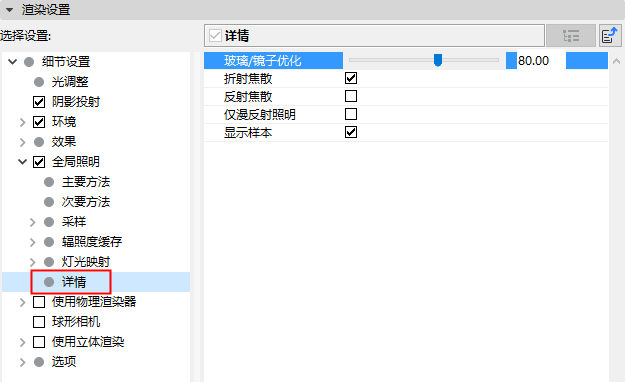Click the import/export settings icon
This screenshot has width=625, height=382.
click(610, 36)
